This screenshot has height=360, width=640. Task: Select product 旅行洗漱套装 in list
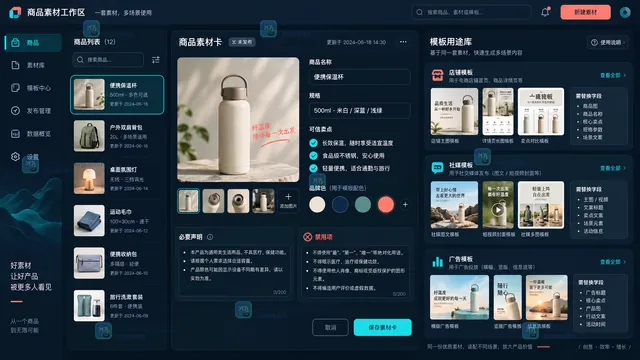click(x=117, y=306)
